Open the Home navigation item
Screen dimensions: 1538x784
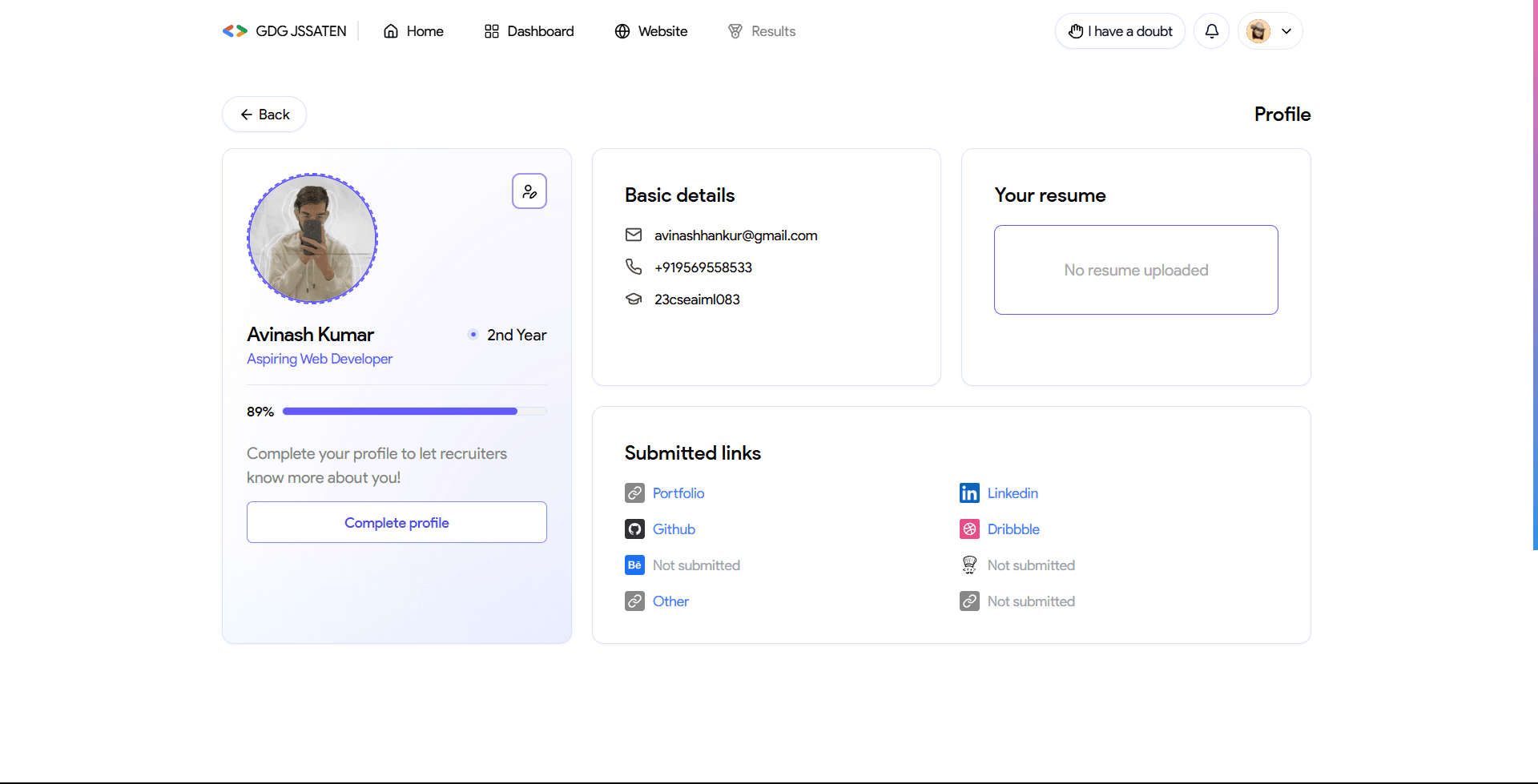(x=413, y=31)
